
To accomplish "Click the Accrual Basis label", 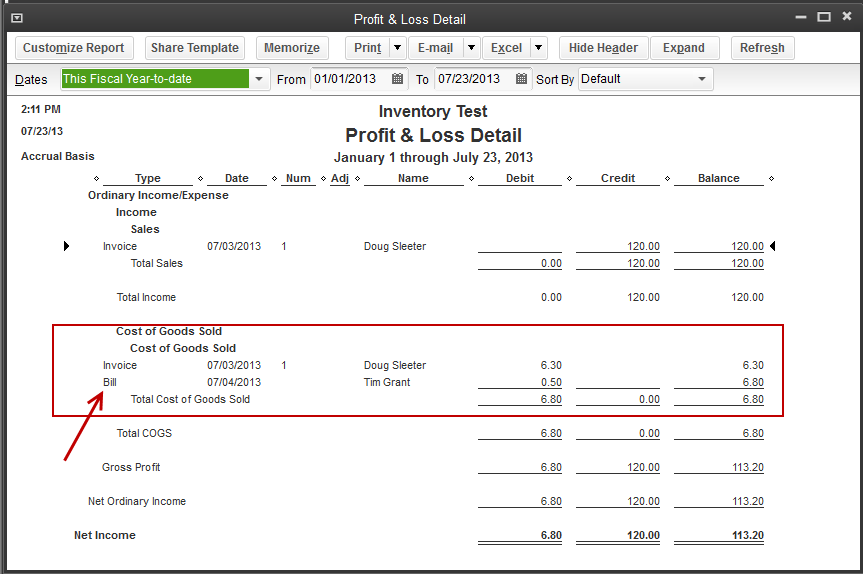I will (58, 156).
